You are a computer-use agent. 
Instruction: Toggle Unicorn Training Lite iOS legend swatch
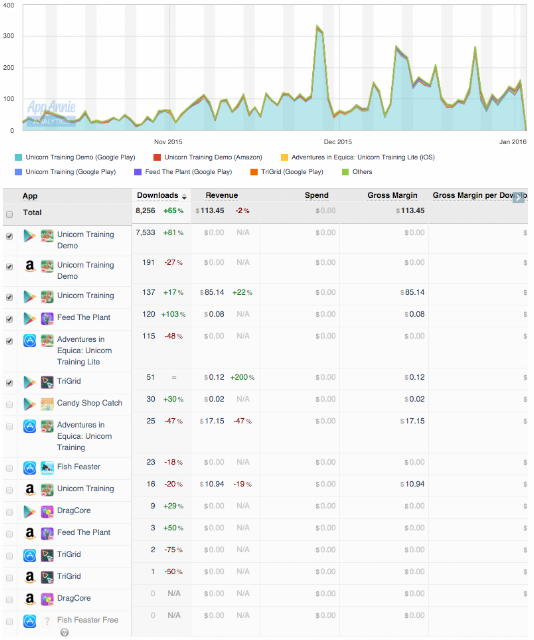pyautogui.click(x=285, y=158)
